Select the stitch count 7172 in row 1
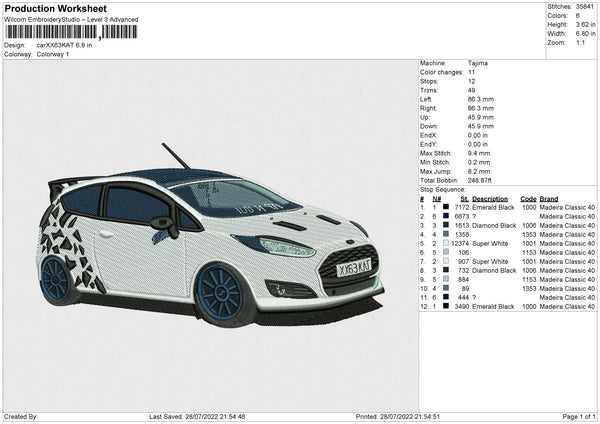 pyautogui.click(x=461, y=207)
